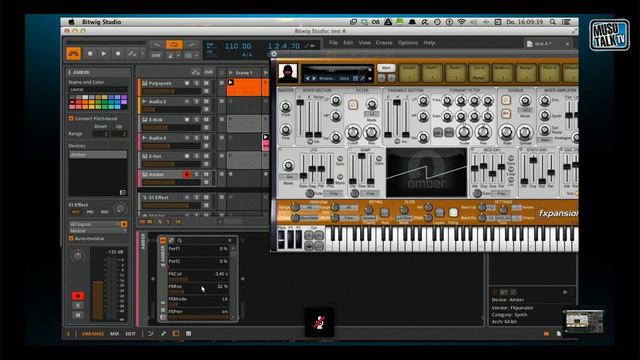Close the Amber device parameter panel
This screenshot has height=360, width=640.
230,240
